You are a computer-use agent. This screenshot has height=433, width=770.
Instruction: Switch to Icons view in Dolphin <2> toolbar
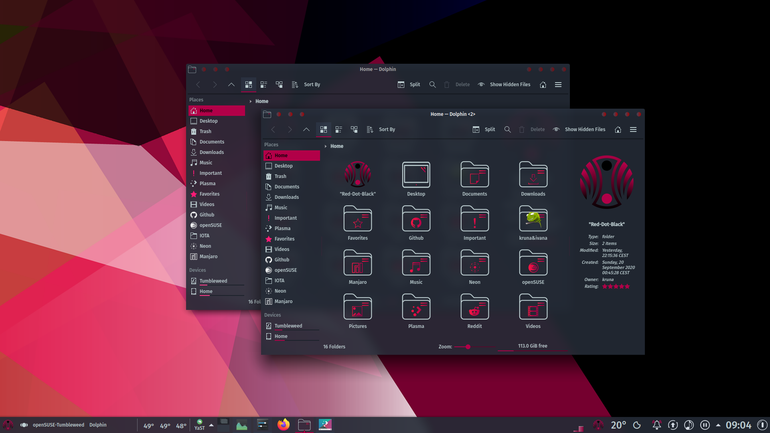coord(323,130)
